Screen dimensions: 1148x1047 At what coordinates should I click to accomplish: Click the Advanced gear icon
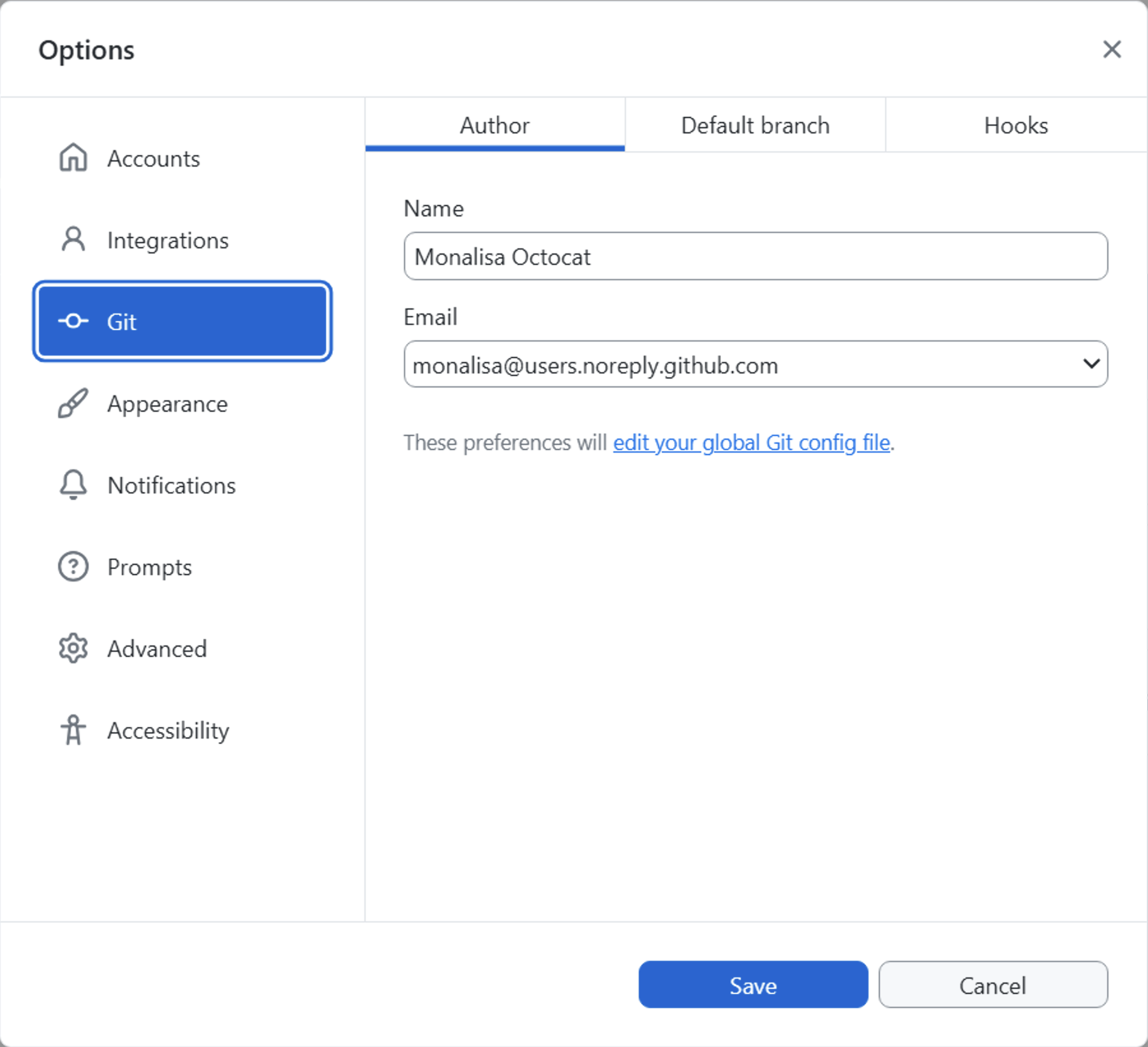[73, 649]
